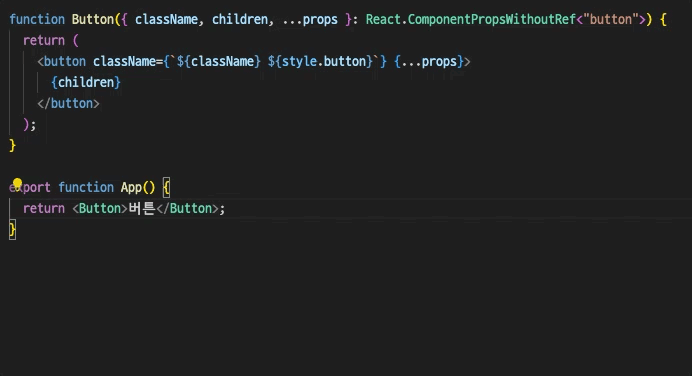Click the closing '</button>' tag
692x376 pixels.
click(x=68, y=103)
